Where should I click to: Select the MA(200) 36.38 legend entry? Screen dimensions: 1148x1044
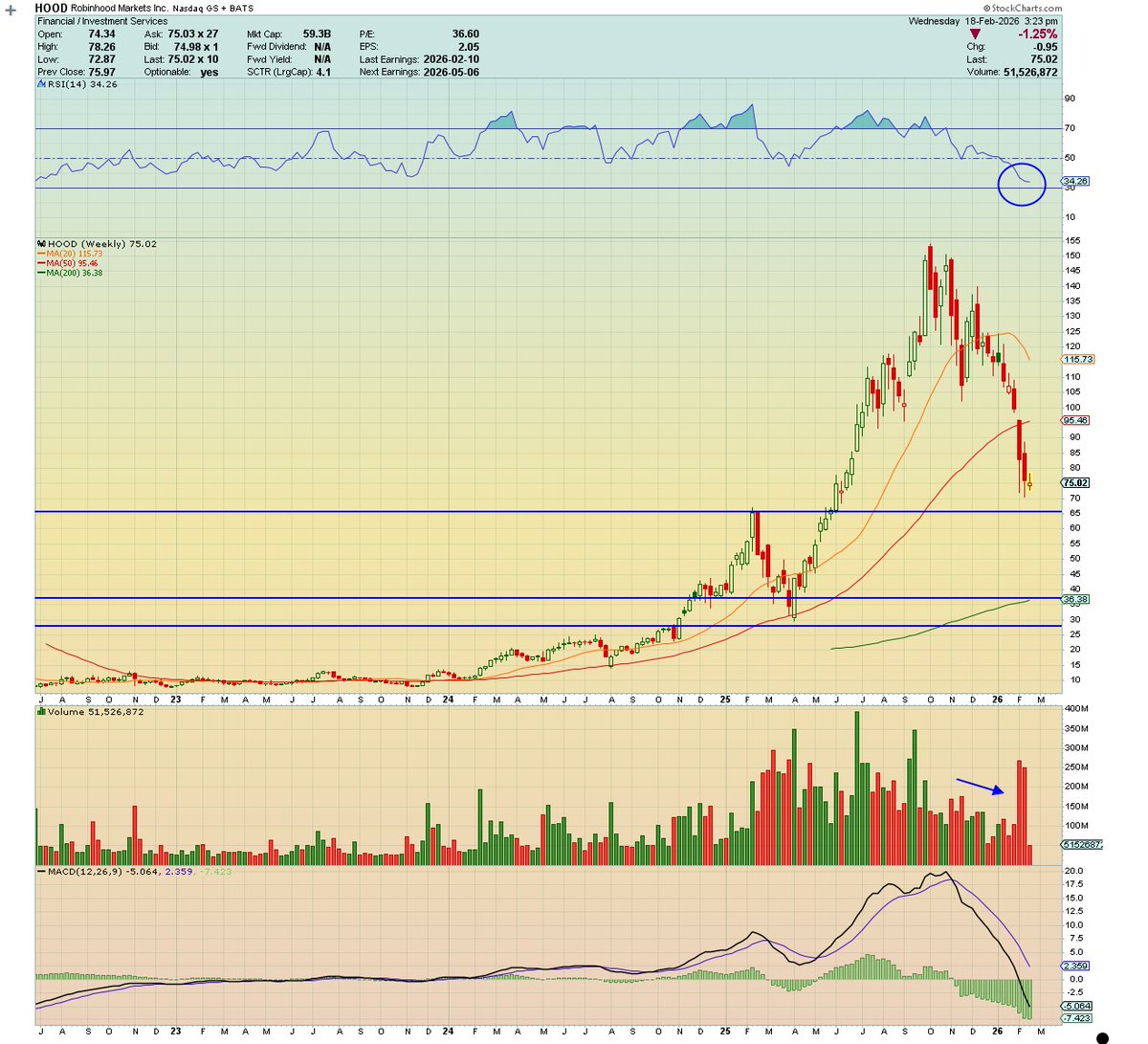[x=69, y=273]
